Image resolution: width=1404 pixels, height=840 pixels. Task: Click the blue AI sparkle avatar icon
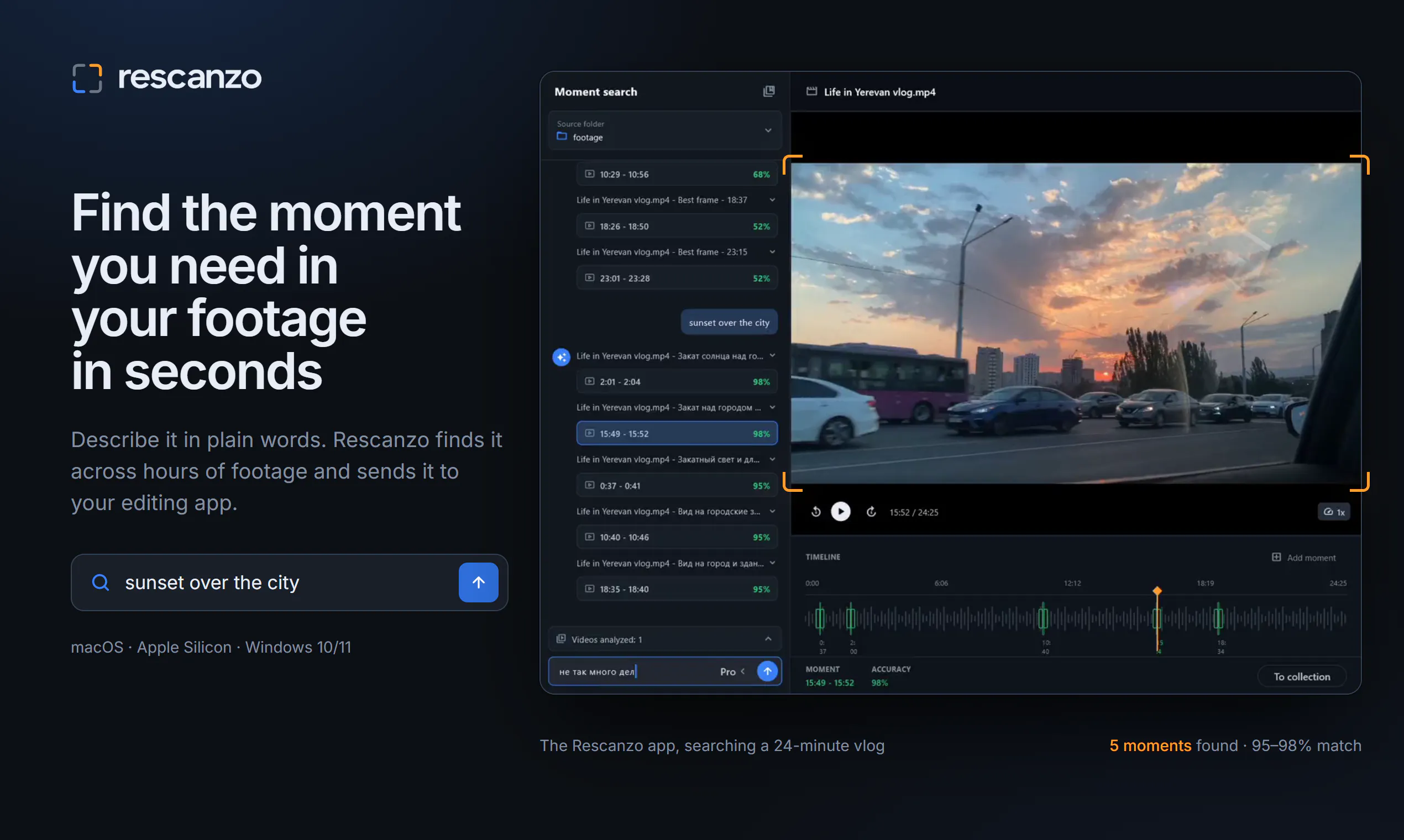pos(561,357)
